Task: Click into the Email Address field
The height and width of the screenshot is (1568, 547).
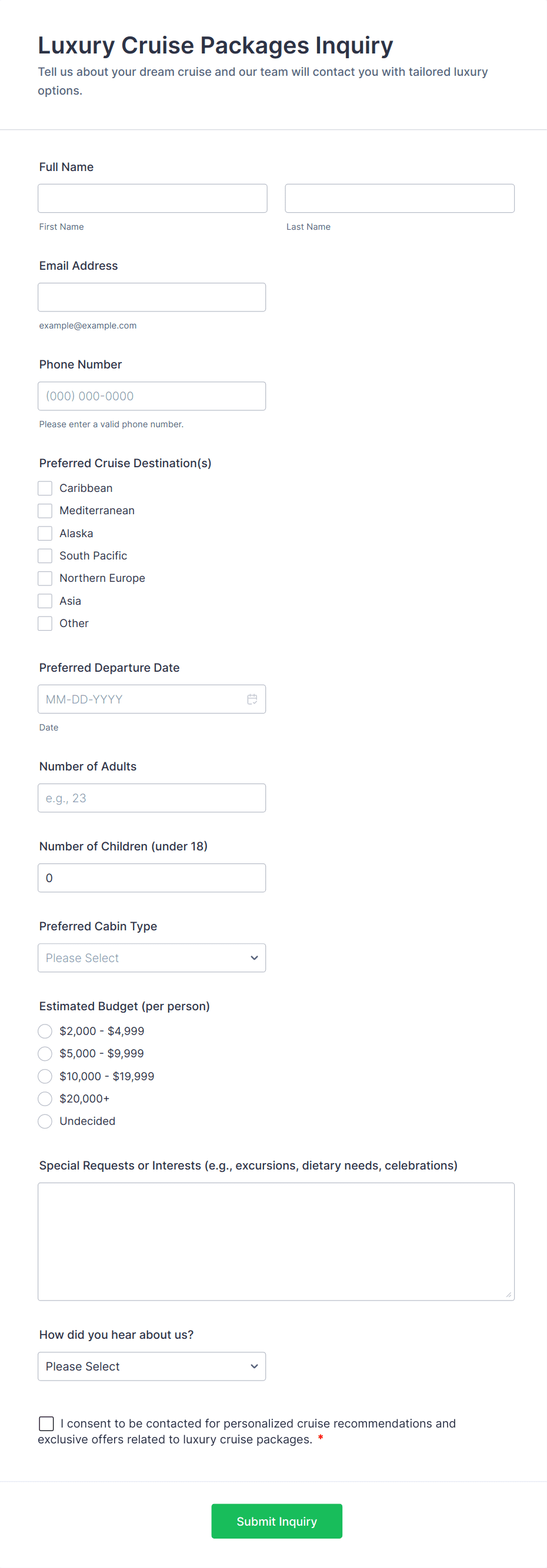Action: tap(152, 297)
